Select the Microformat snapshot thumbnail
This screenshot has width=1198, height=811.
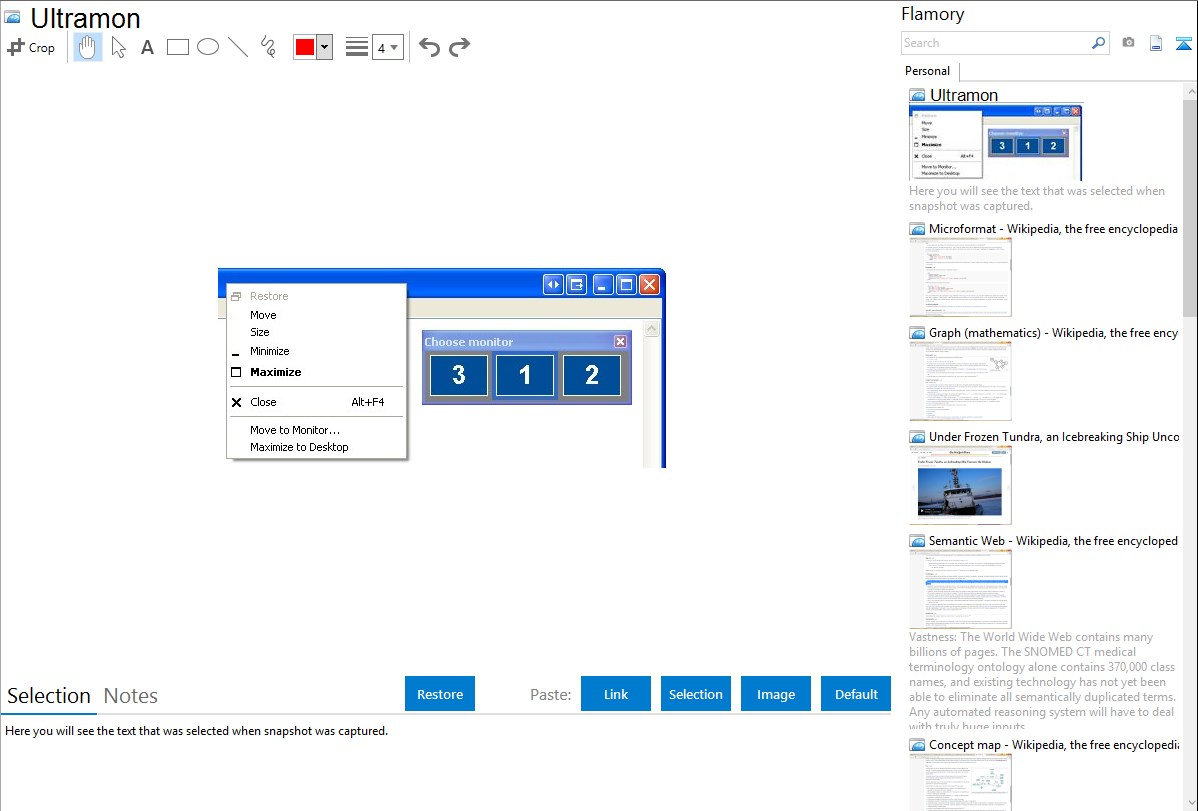pos(960,277)
